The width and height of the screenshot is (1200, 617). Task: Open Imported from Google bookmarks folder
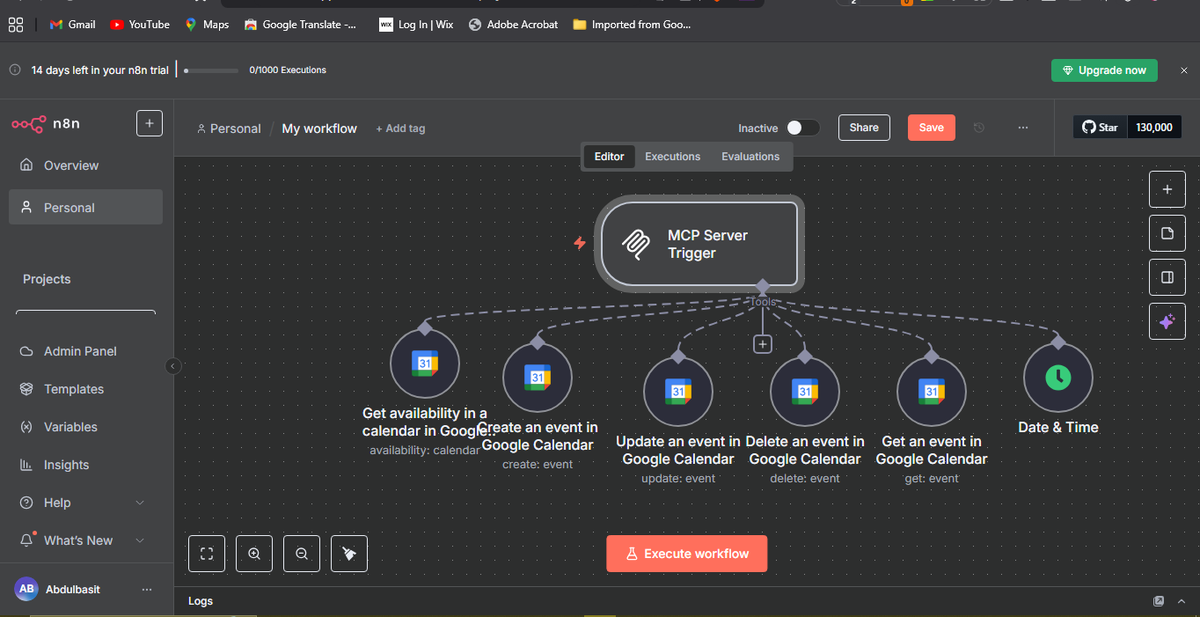click(x=632, y=24)
